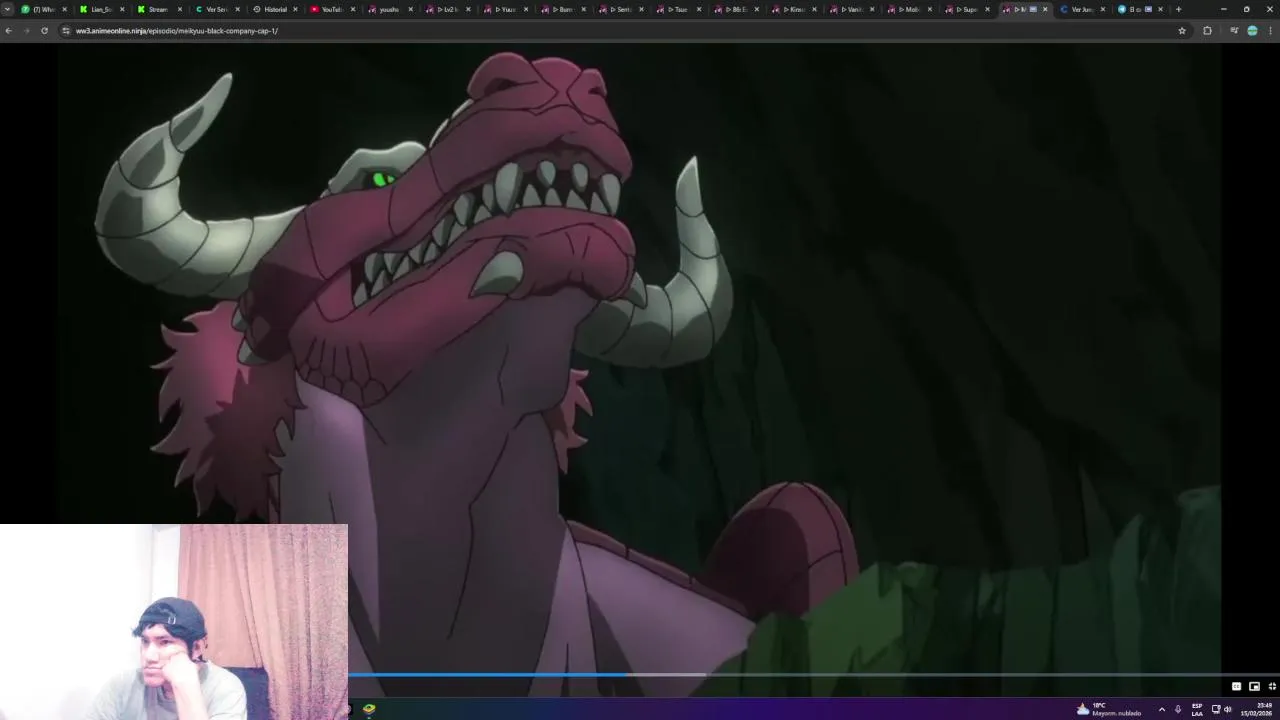
Task: Go back with the browser back arrow
Action: [8, 31]
